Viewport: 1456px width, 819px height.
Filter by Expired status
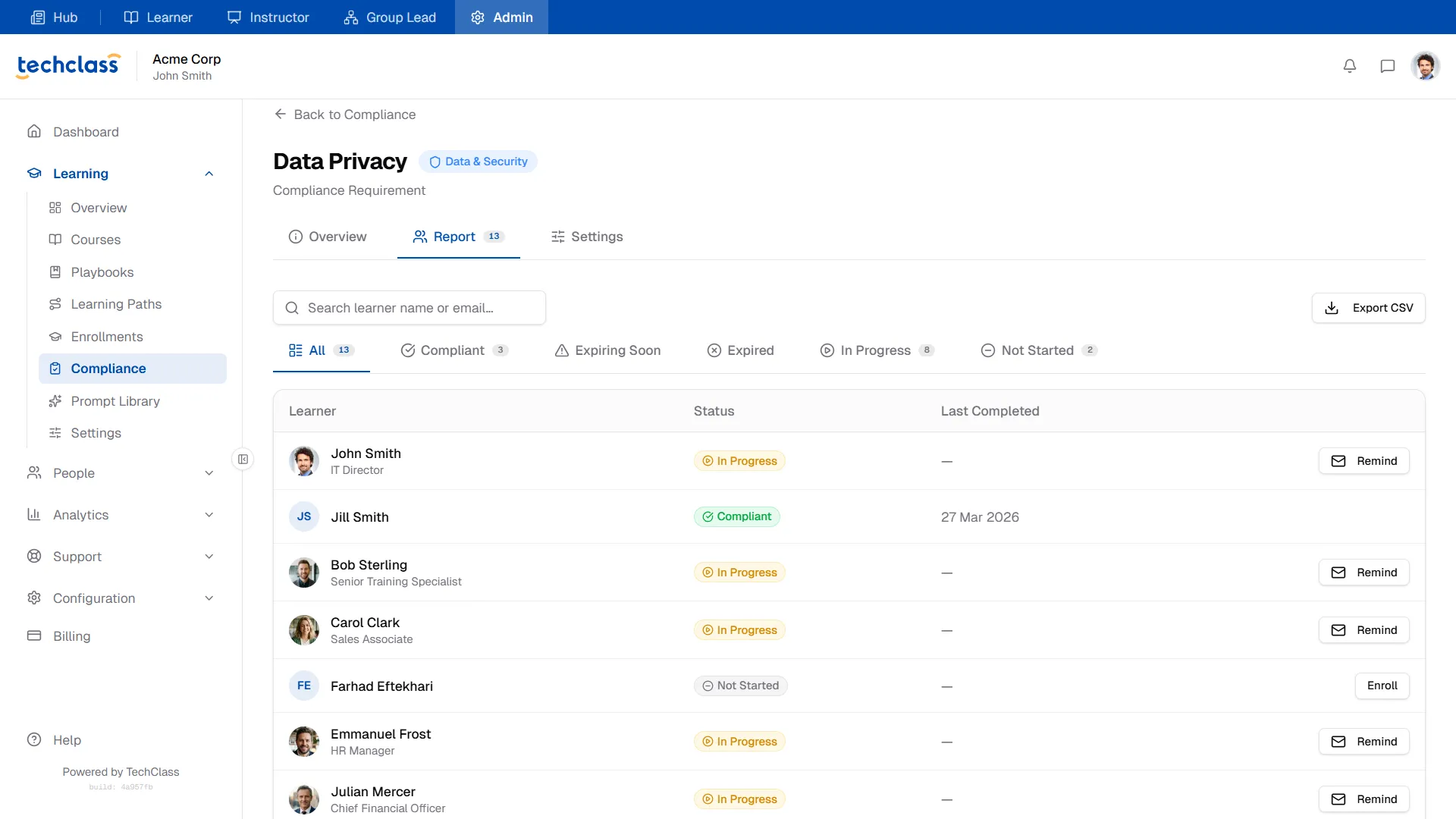(x=740, y=350)
